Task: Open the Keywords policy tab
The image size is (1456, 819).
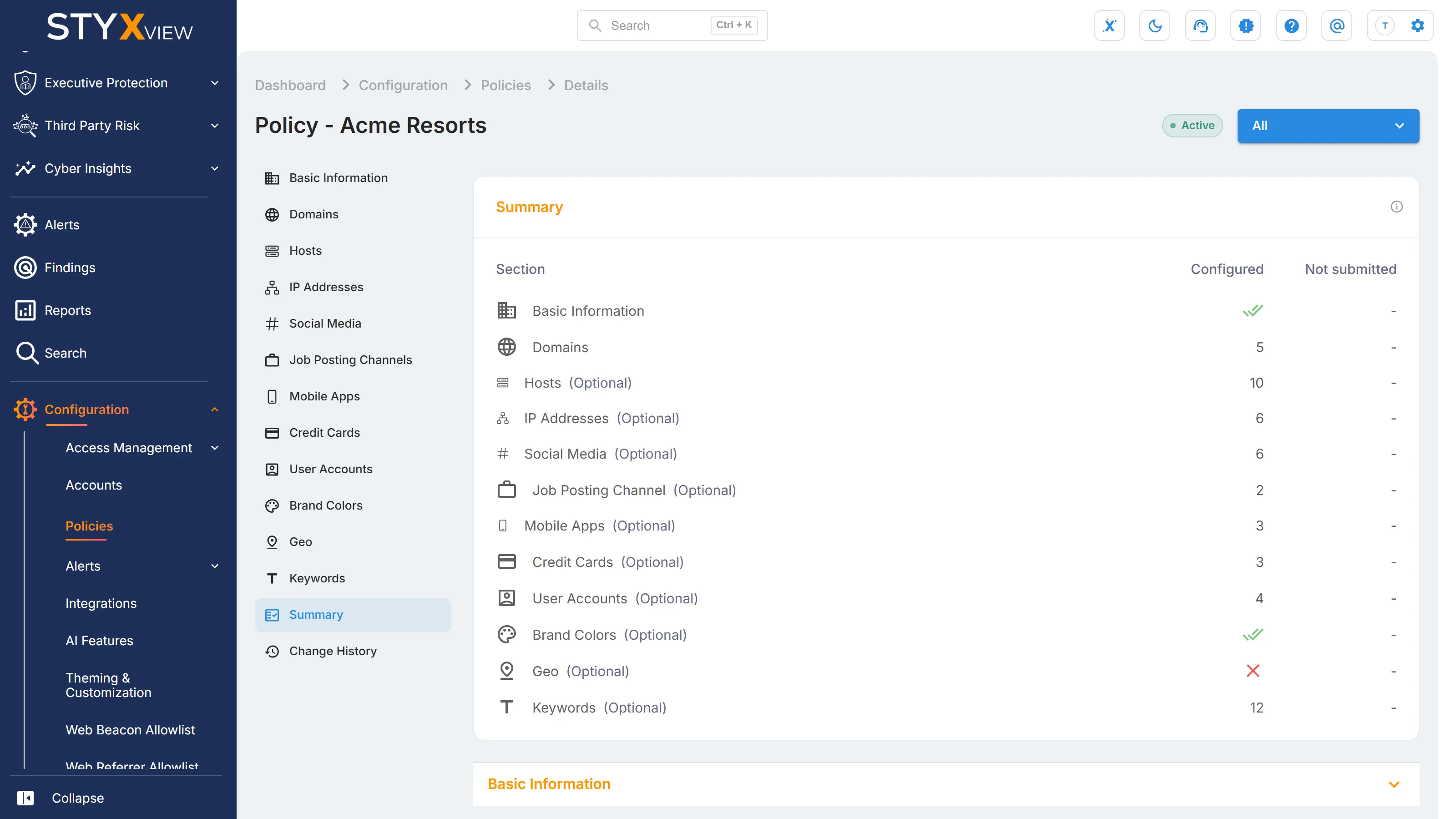Action: point(353,579)
